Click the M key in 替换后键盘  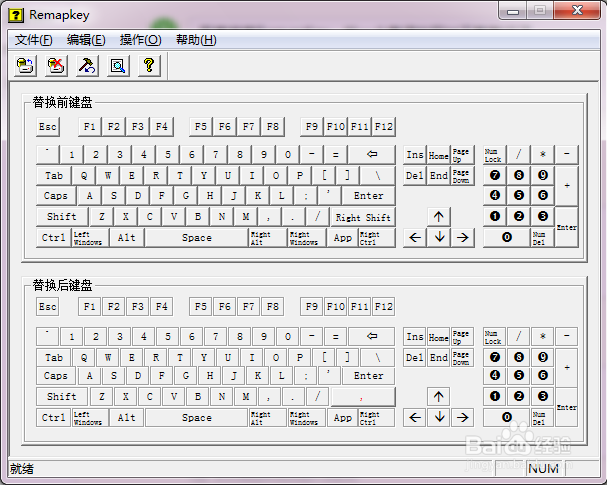click(x=246, y=397)
